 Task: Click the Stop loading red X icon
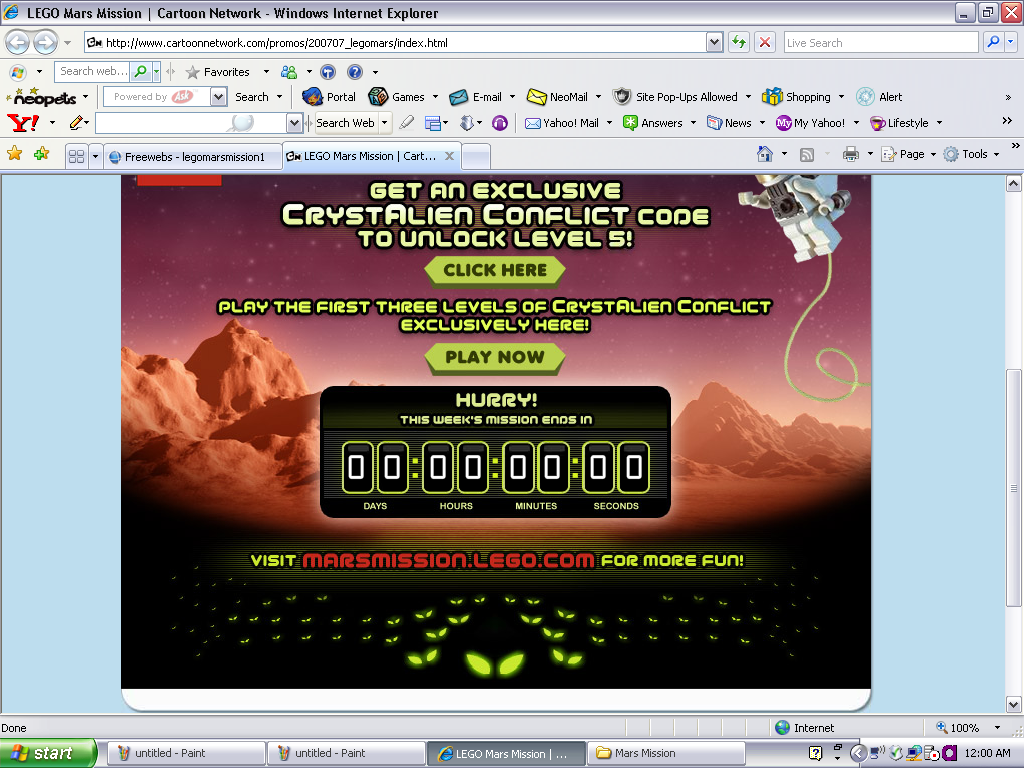pyautogui.click(x=765, y=42)
